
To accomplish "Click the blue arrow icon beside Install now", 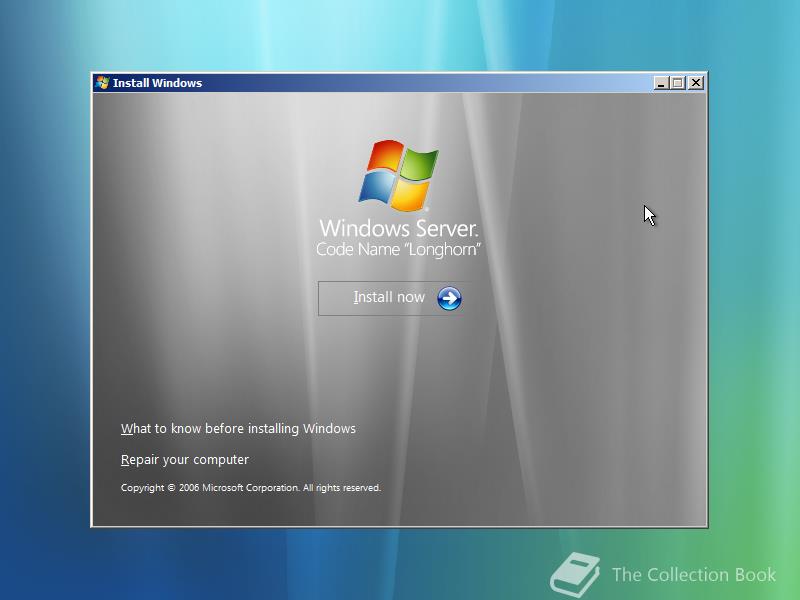I will 449,298.
